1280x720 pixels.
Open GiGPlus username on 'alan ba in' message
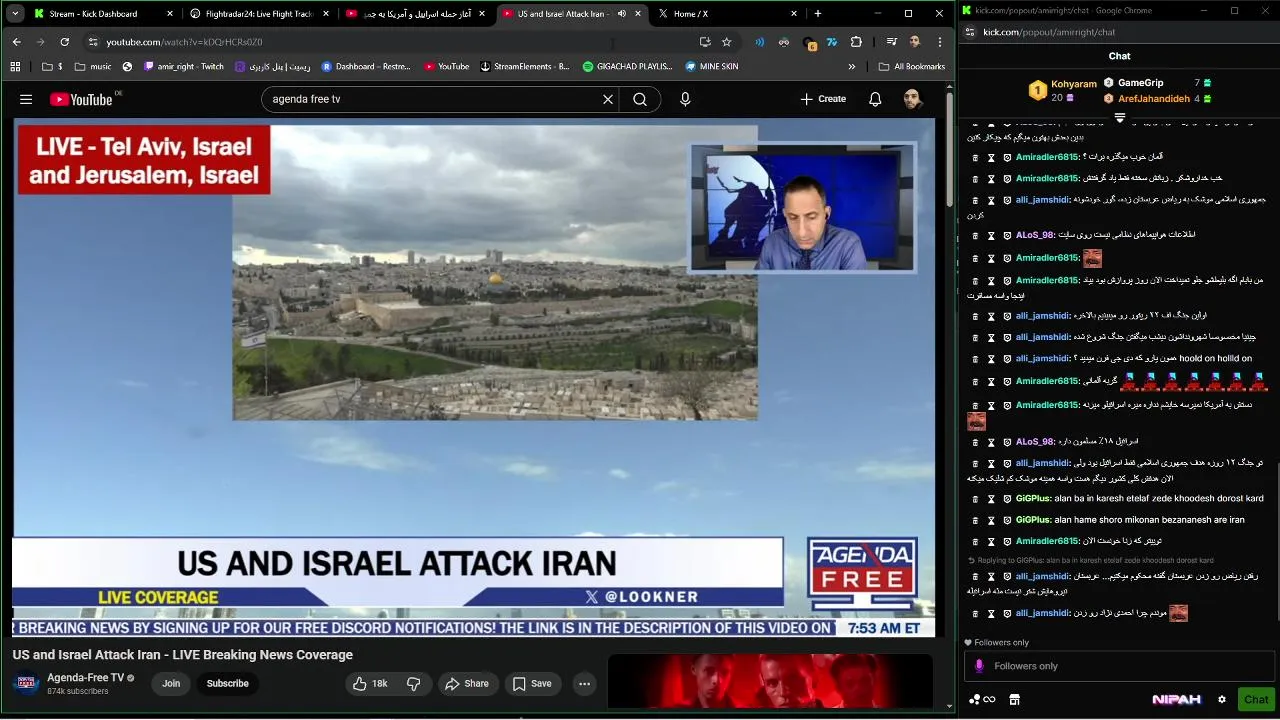click(1033, 498)
